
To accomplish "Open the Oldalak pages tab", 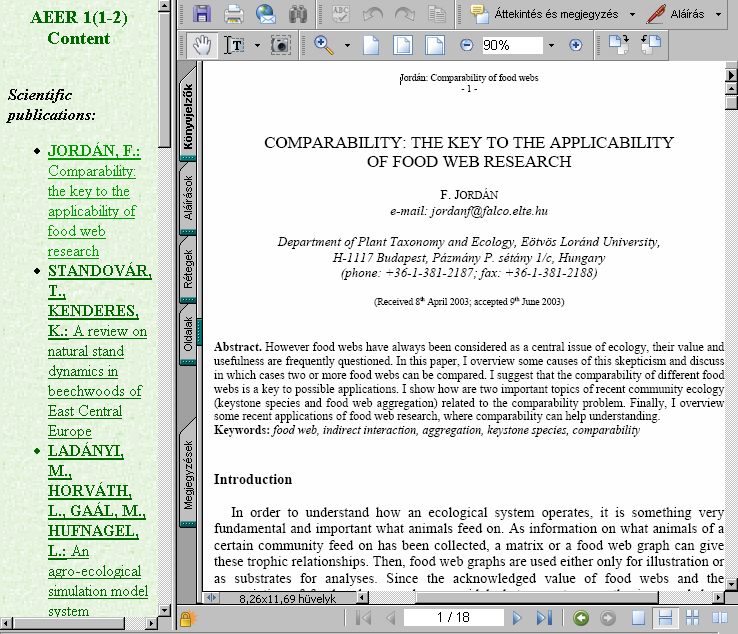I will [x=188, y=335].
